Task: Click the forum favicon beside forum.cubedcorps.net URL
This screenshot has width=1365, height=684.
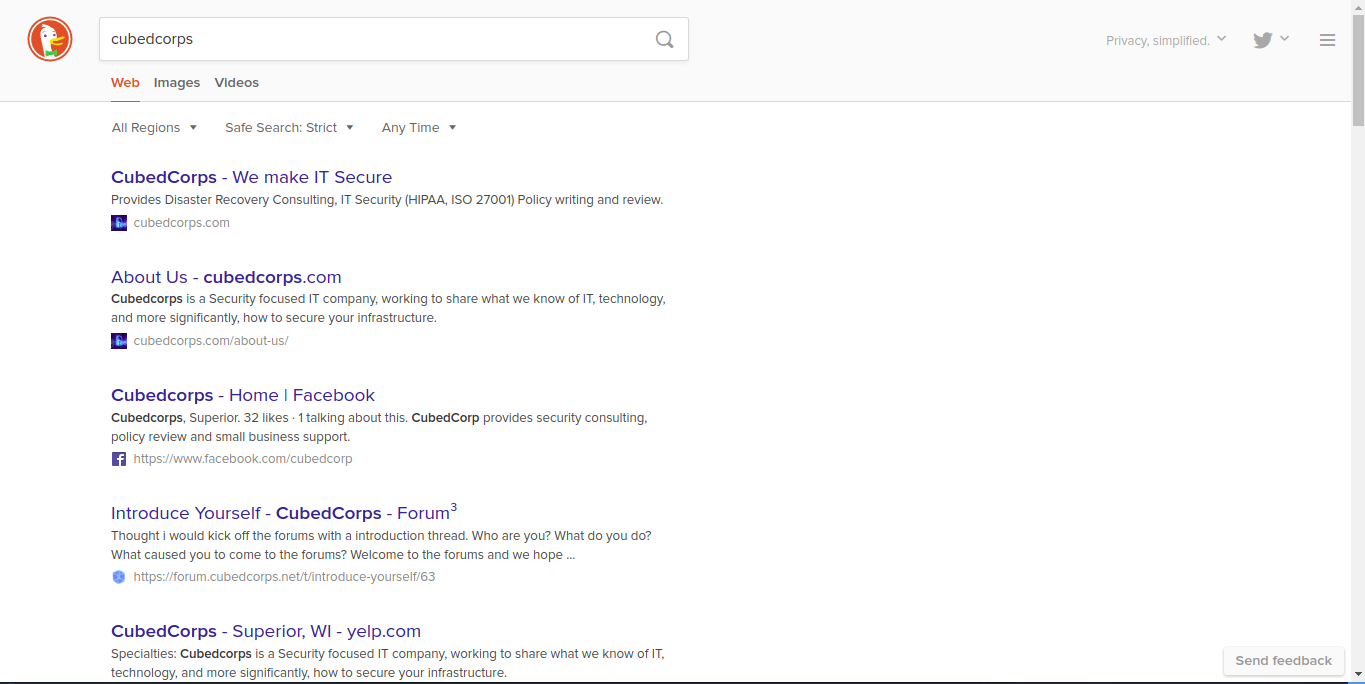Action: (119, 577)
